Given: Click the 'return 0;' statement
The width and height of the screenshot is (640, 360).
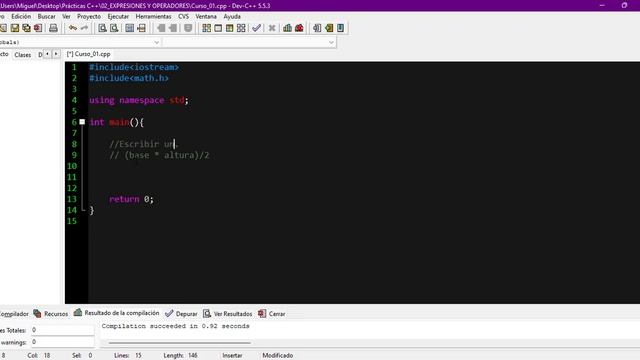Looking at the screenshot, I should point(131,199).
